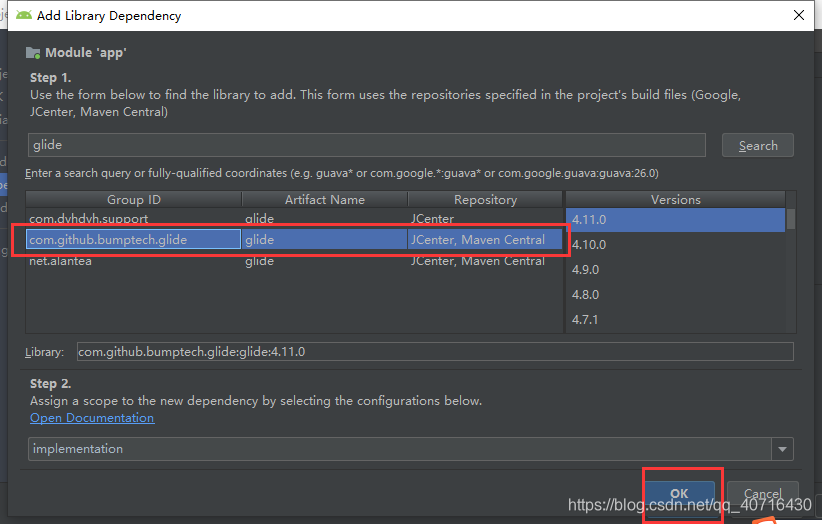822x524 pixels.
Task: Select the com.dyhdyh.support group row
Action: (x=294, y=218)
